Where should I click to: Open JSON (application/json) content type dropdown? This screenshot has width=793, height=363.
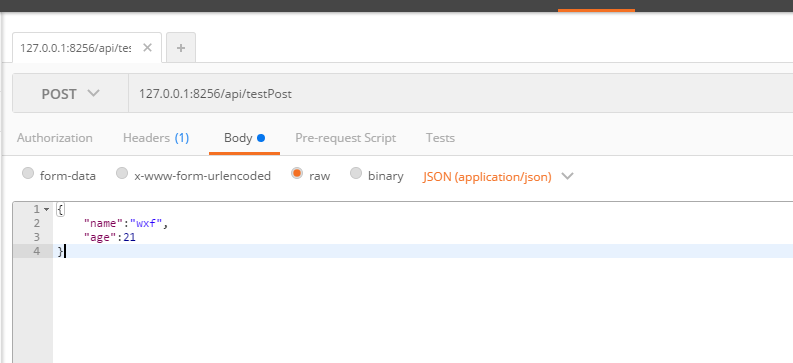pos(498,176)
